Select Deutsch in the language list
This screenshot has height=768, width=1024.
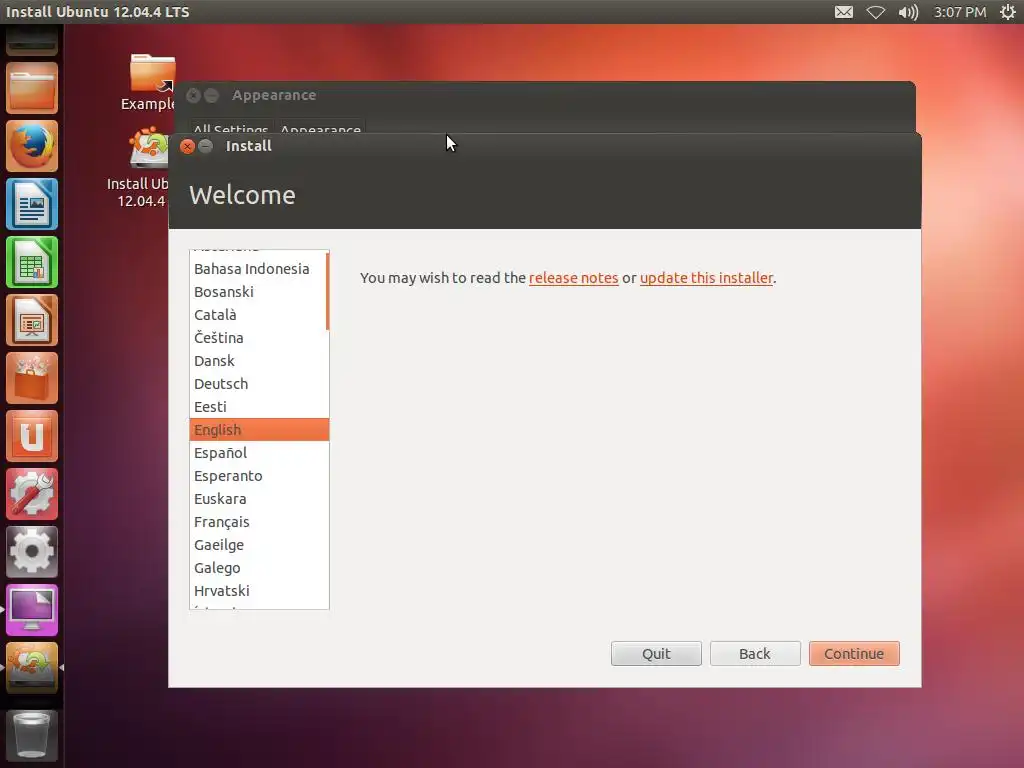pos(257,384)
